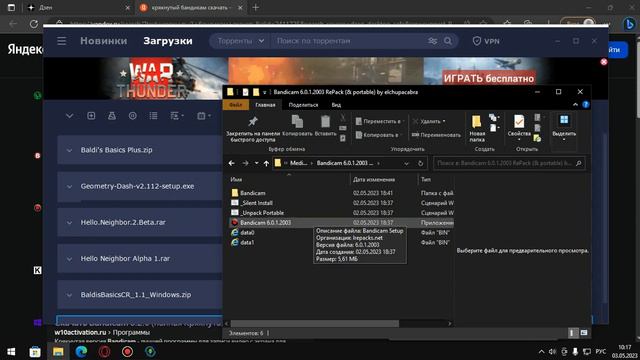This screenshot has width=640, height=360.
Task: Open Свойства (Properties) in Explorer ribbon
Action: point(519,126)
